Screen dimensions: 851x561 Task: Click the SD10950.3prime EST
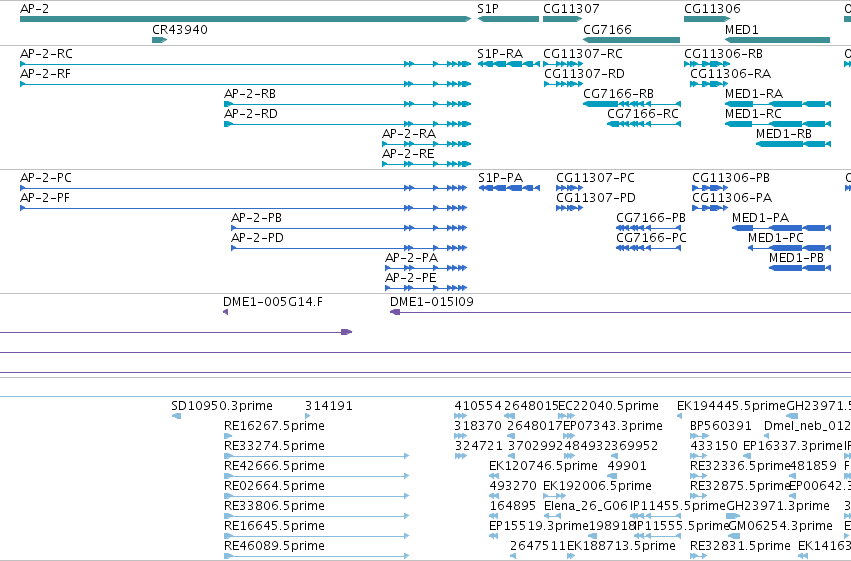tap(176, 416)
